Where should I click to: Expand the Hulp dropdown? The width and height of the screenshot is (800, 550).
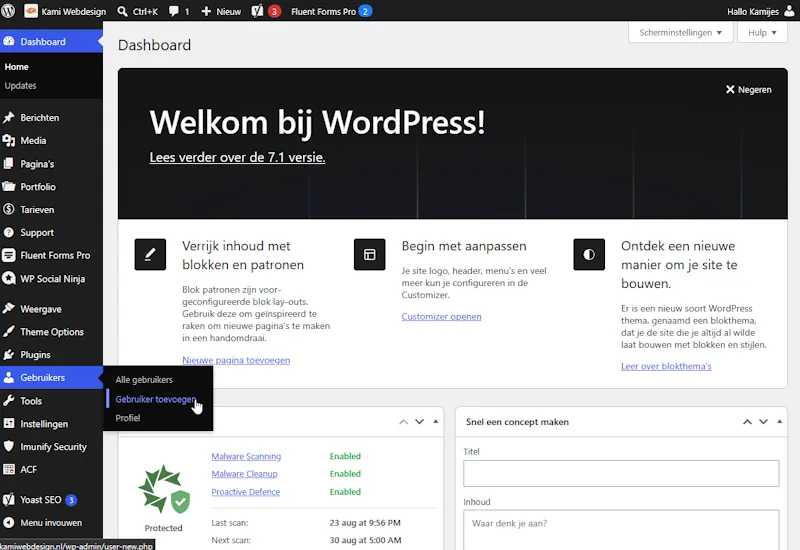pyautogui.click(x=762, y=32)
